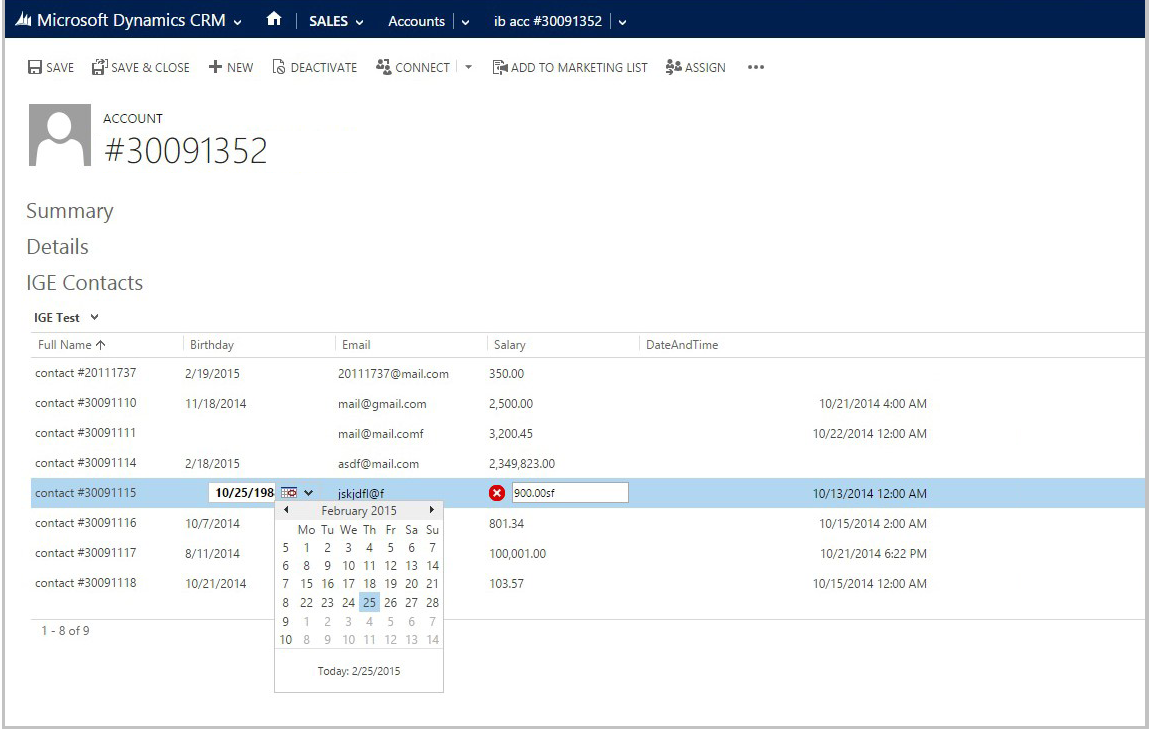Select contact #20111737 row
Viewport: 1151px width, 730px height.
(588, 373)
